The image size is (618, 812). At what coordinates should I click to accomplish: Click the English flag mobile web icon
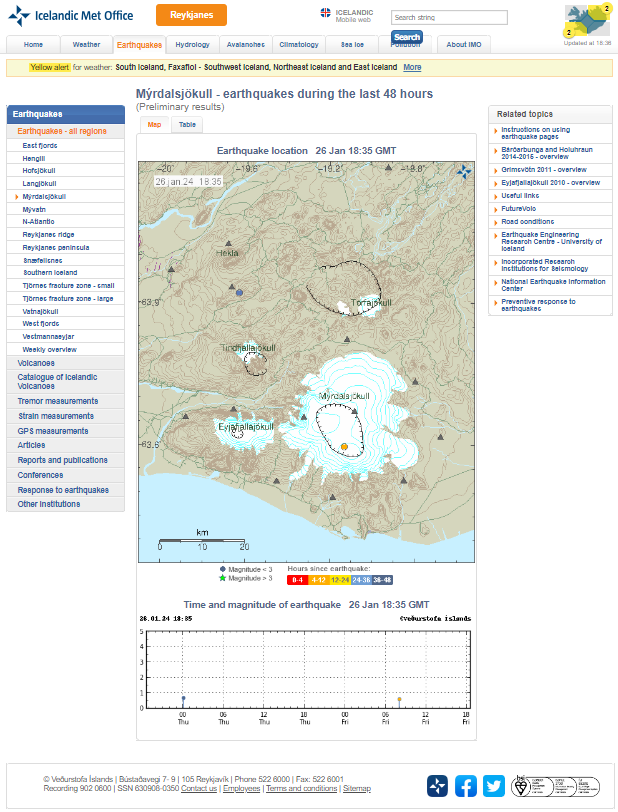tap(326, 13)
